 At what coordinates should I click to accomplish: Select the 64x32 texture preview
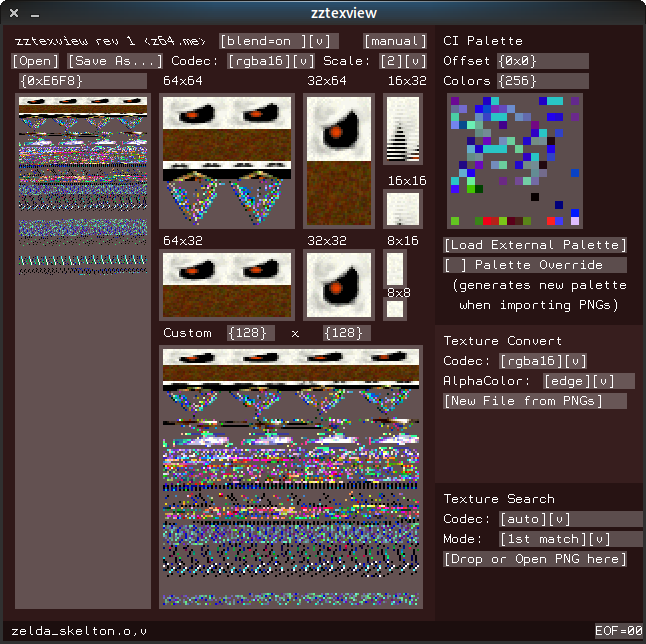tap(227, 285)
